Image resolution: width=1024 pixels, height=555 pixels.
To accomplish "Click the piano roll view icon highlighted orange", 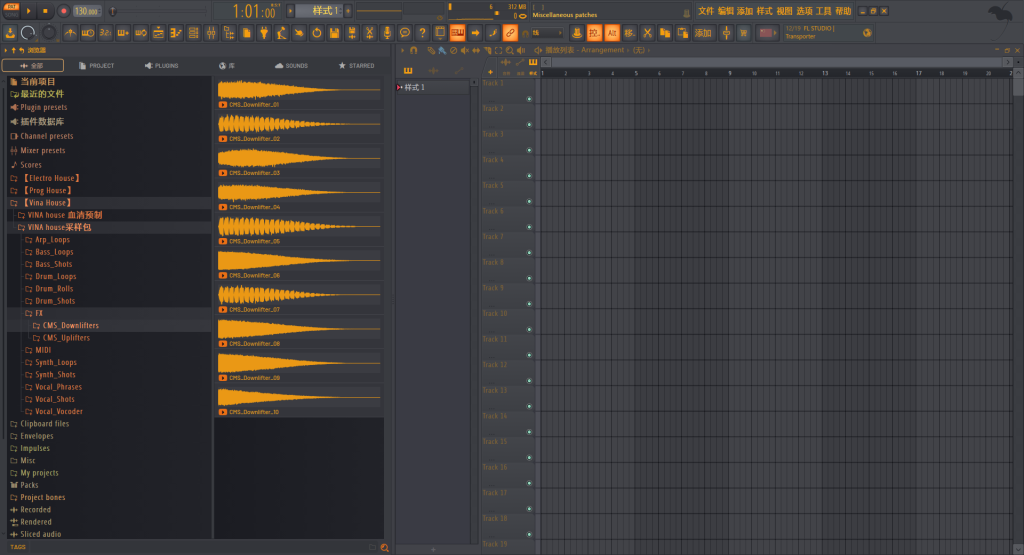I will tap(458, 33).
